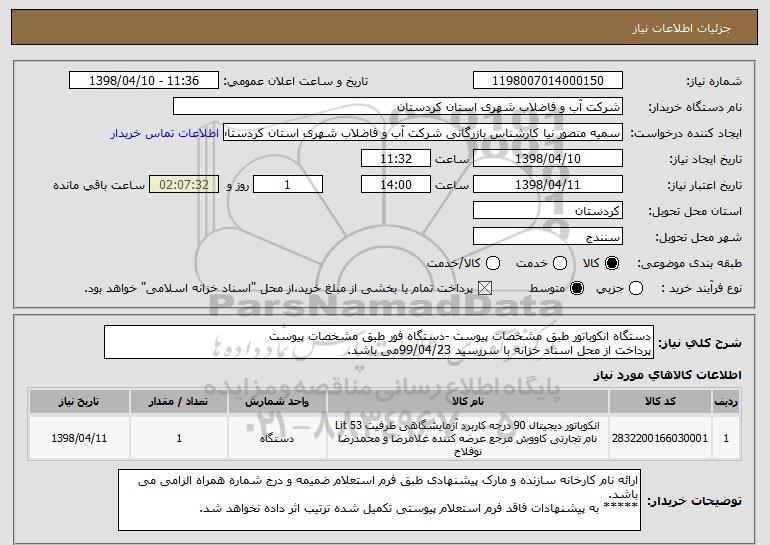Click the کد کالا column header

(x=660, y=402)
